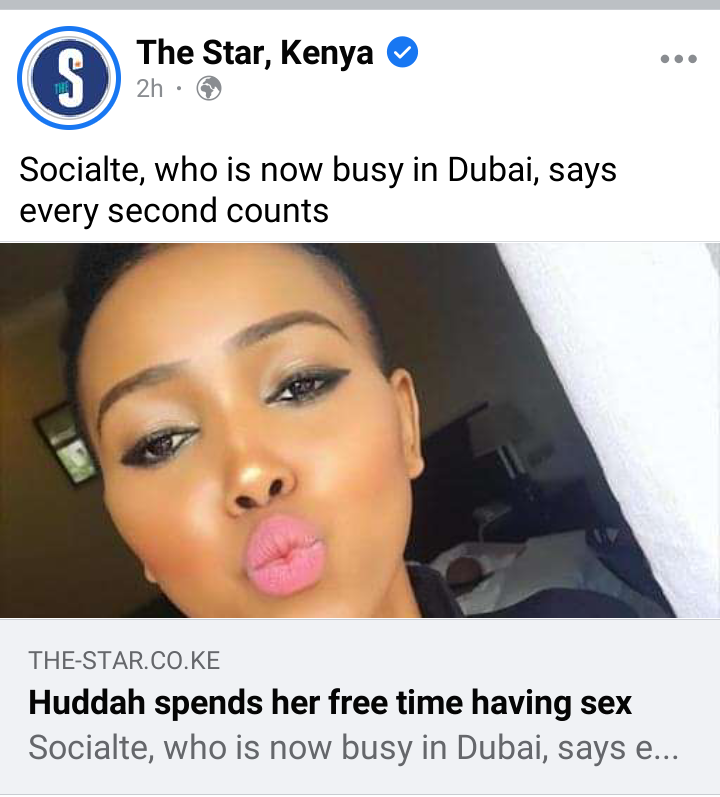
Task: Open the headline starting with Huddah spends
Action: (x=330, y=702)
